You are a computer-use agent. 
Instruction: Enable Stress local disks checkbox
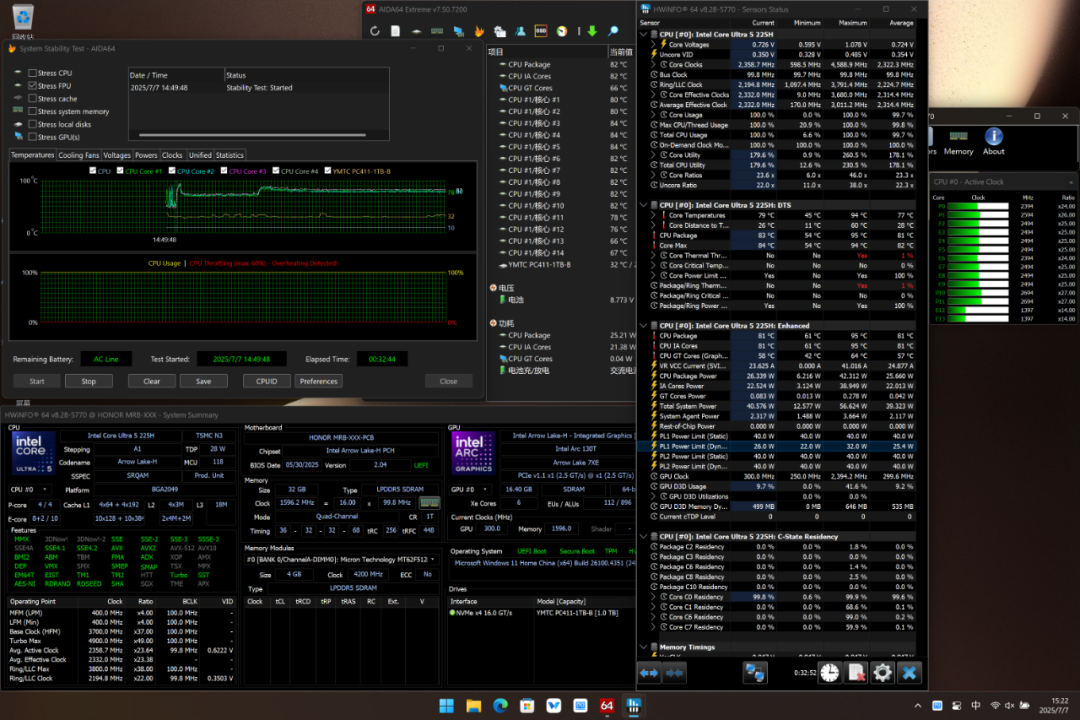point(32,125)
